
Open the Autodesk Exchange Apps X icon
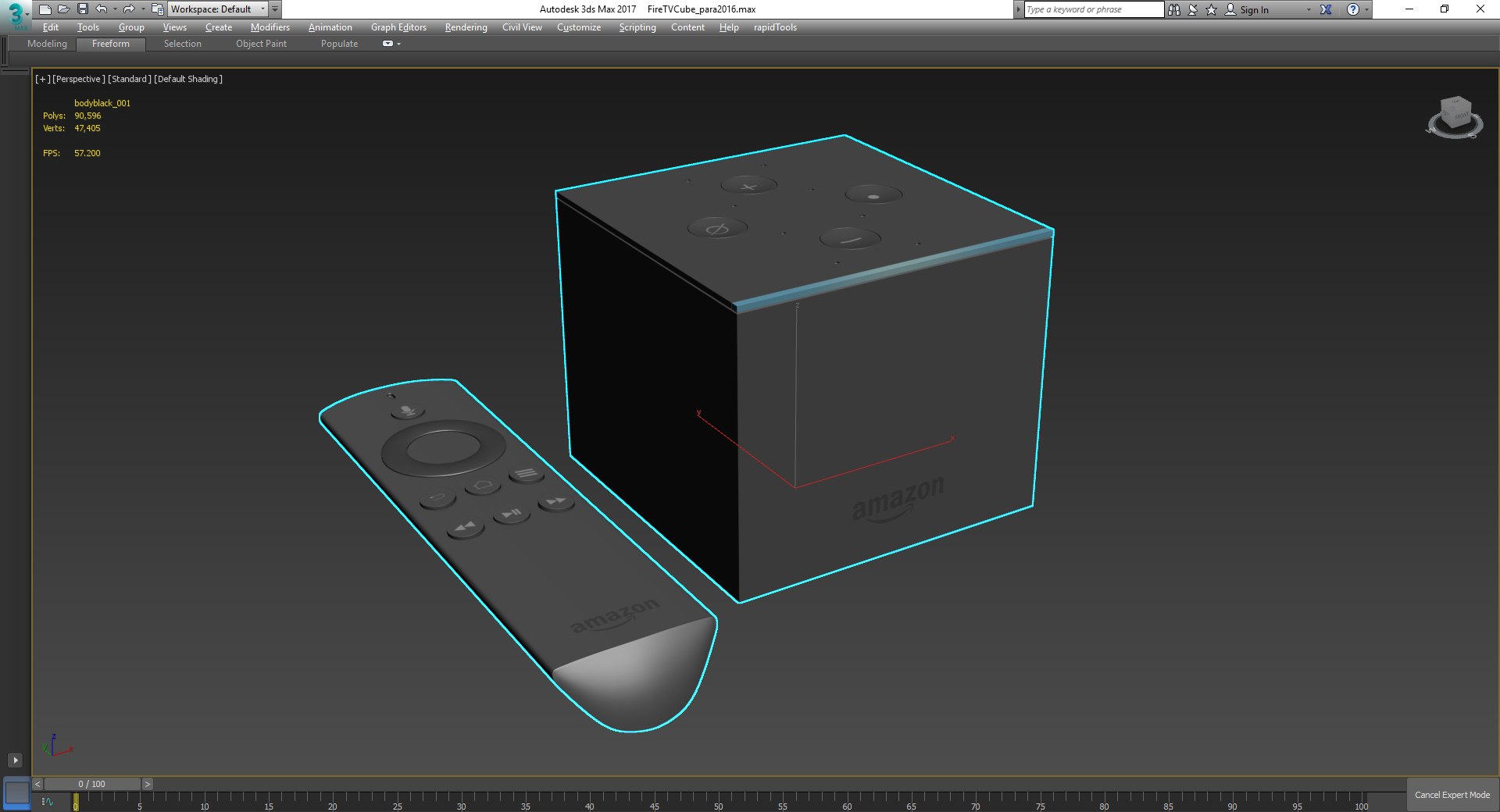[x=1326, y=9]
